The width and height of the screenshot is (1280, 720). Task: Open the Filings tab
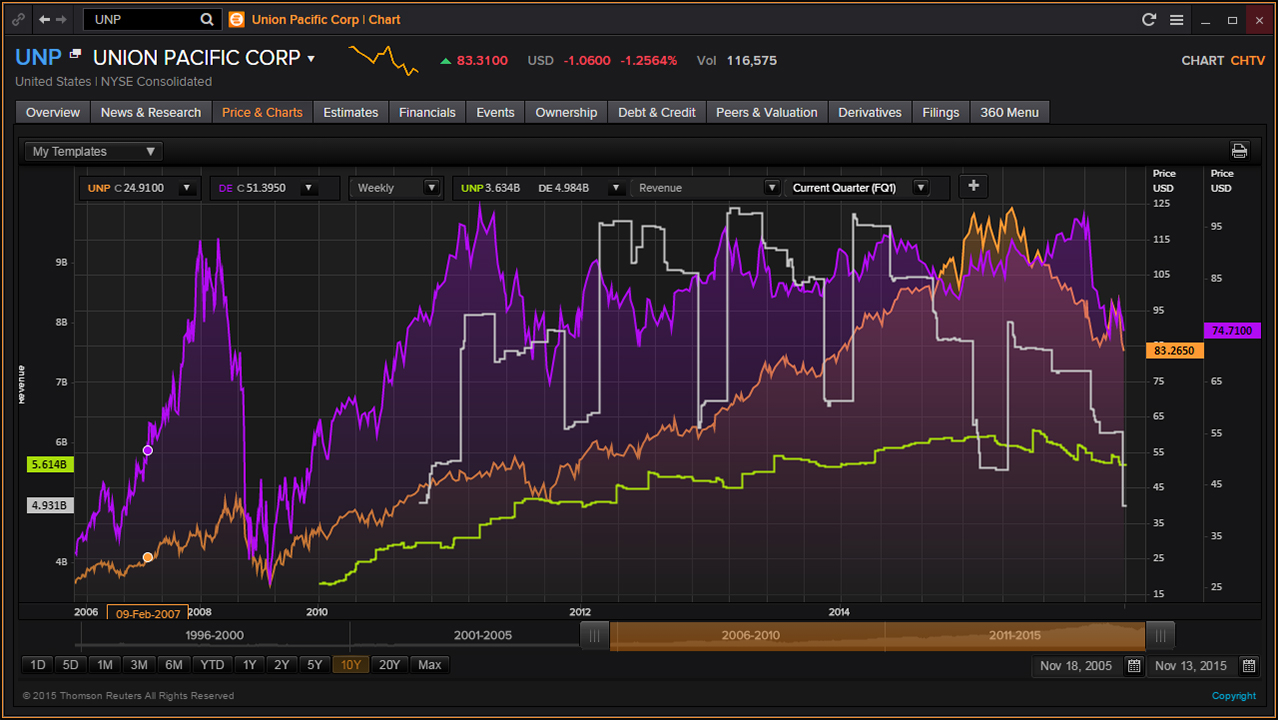point(941,112)
